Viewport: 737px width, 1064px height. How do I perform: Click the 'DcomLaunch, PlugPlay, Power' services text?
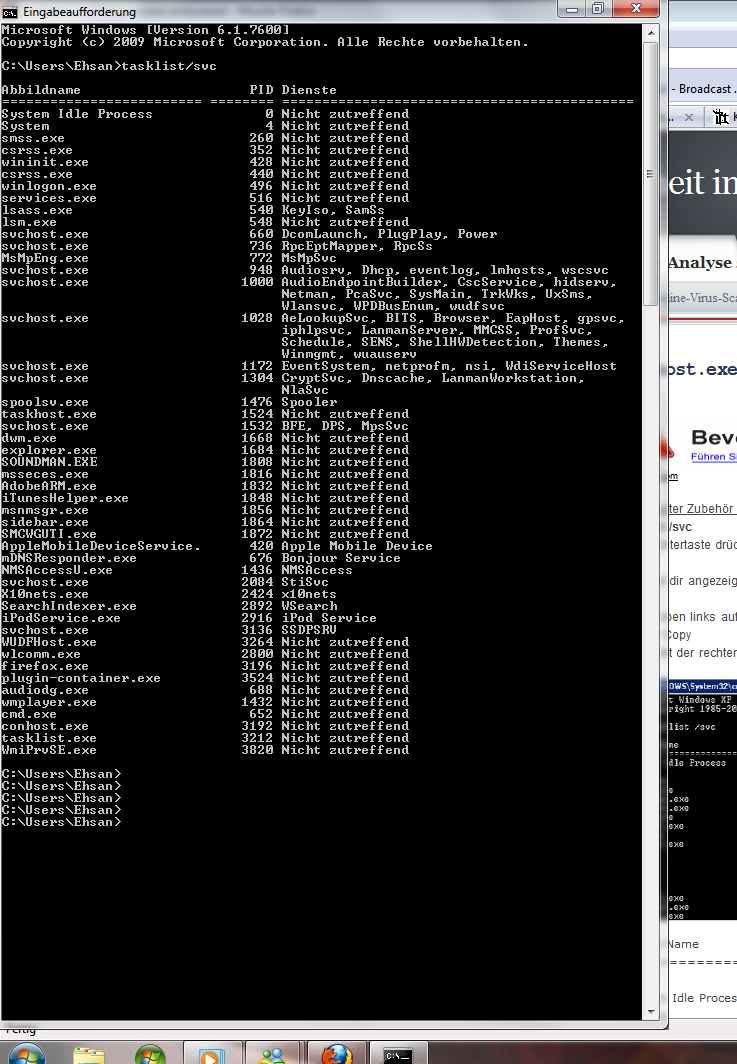click(389, 234)
